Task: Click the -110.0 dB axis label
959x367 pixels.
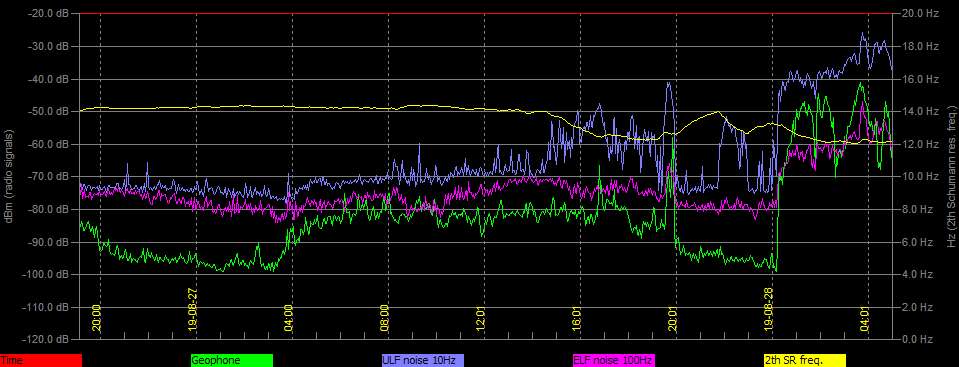Action: click(x=46, y=306)
